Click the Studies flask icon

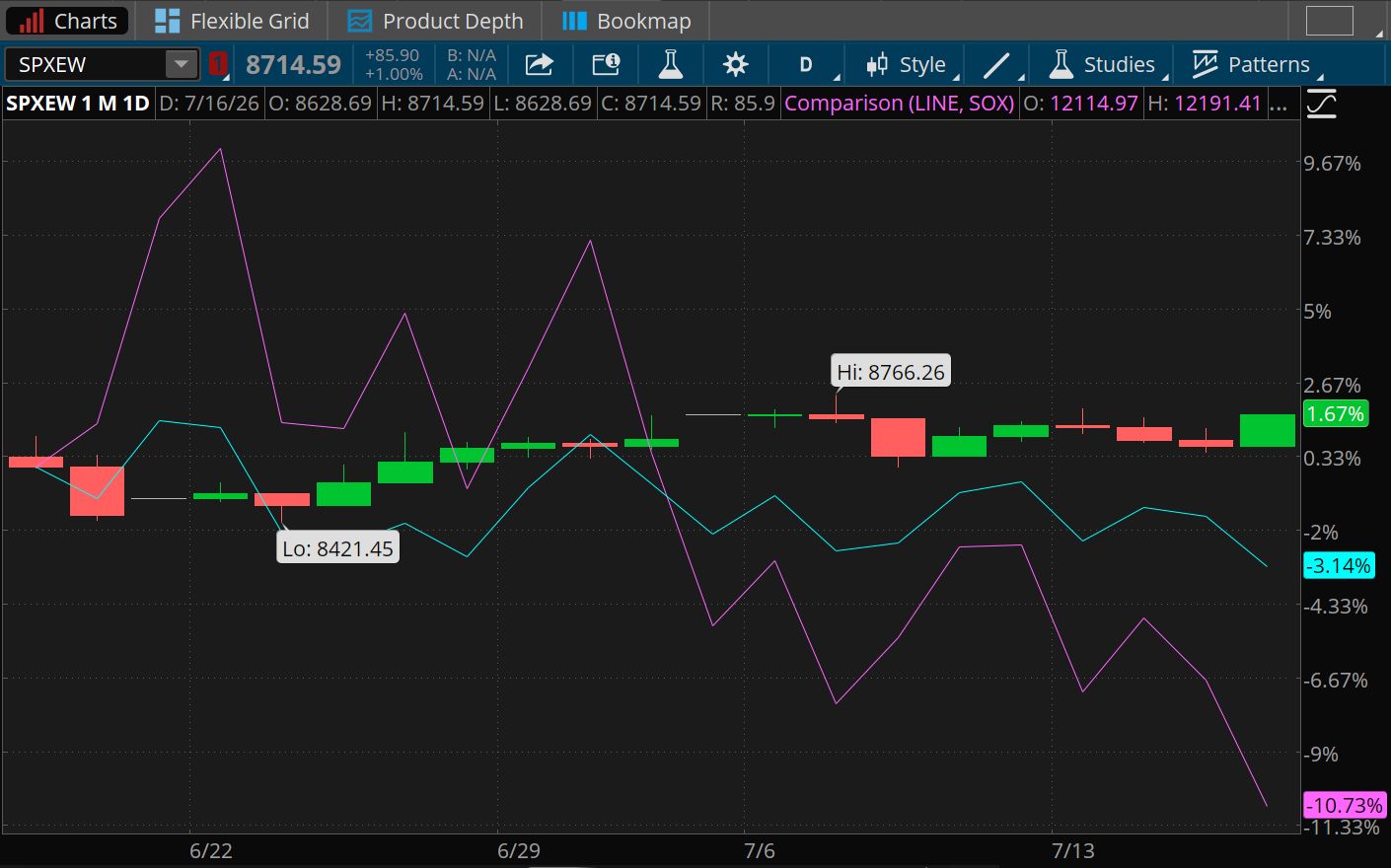coord(1062,65)
